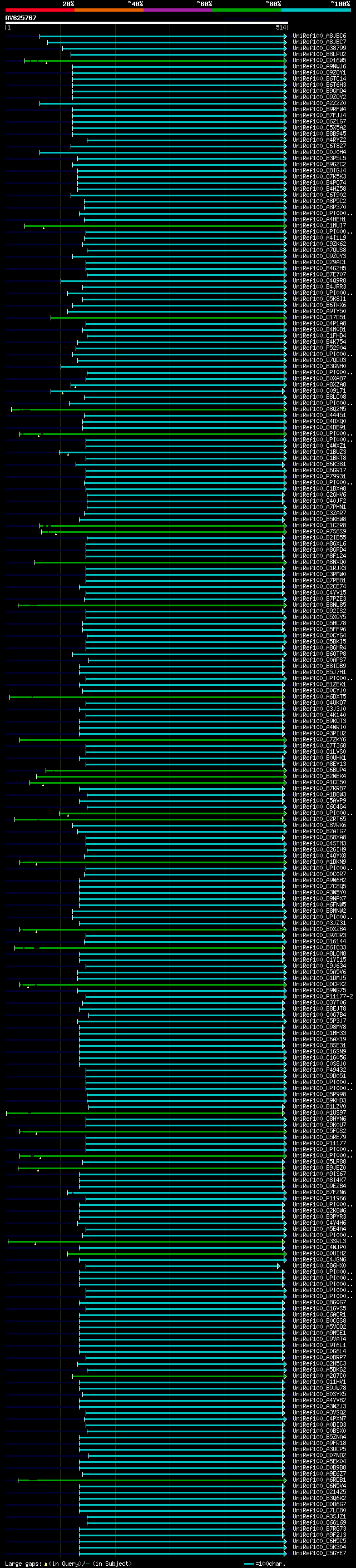
Task: Click the UniRef100_A1DKN9 entry
Action: 319,862
